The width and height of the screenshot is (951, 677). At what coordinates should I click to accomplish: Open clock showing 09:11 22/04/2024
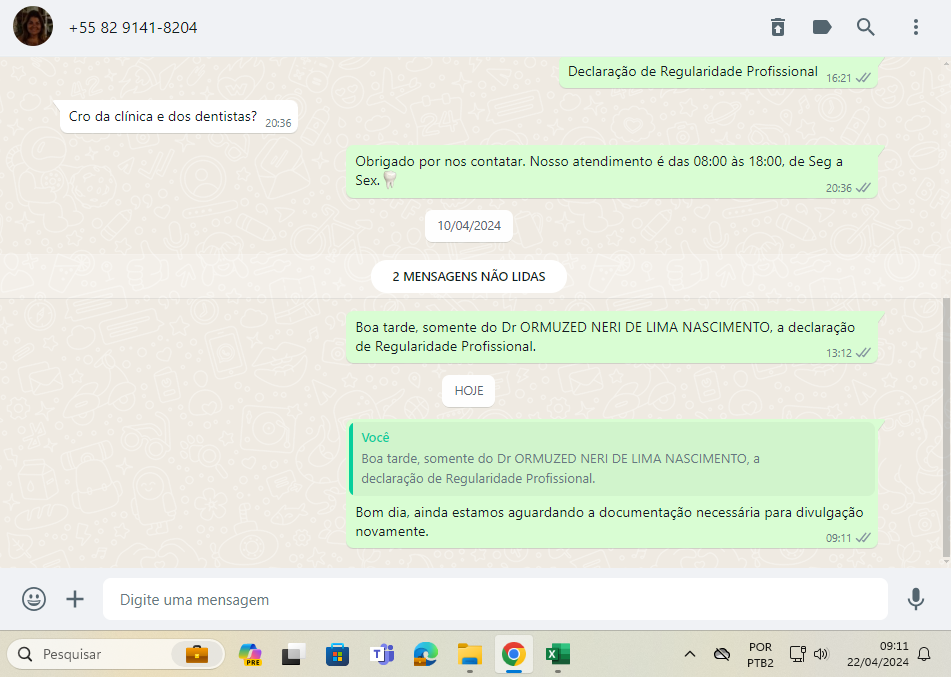point(878,654)
